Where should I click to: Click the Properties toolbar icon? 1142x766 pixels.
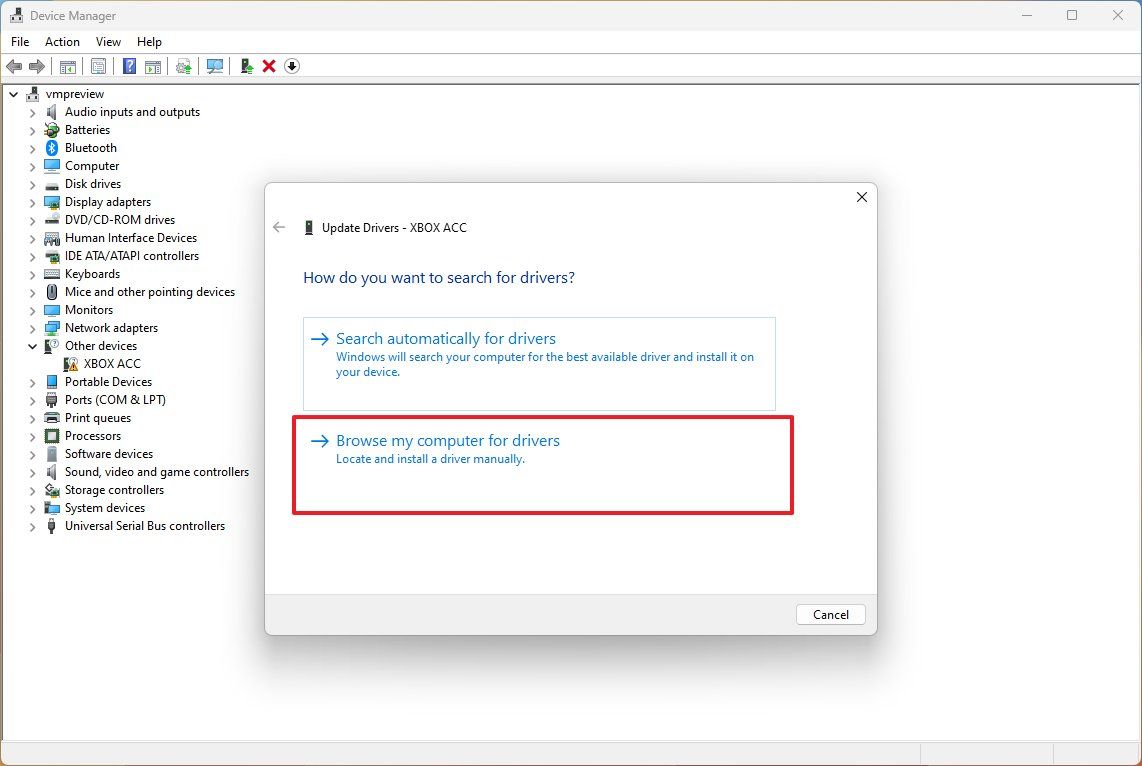[x=98, y=66]
